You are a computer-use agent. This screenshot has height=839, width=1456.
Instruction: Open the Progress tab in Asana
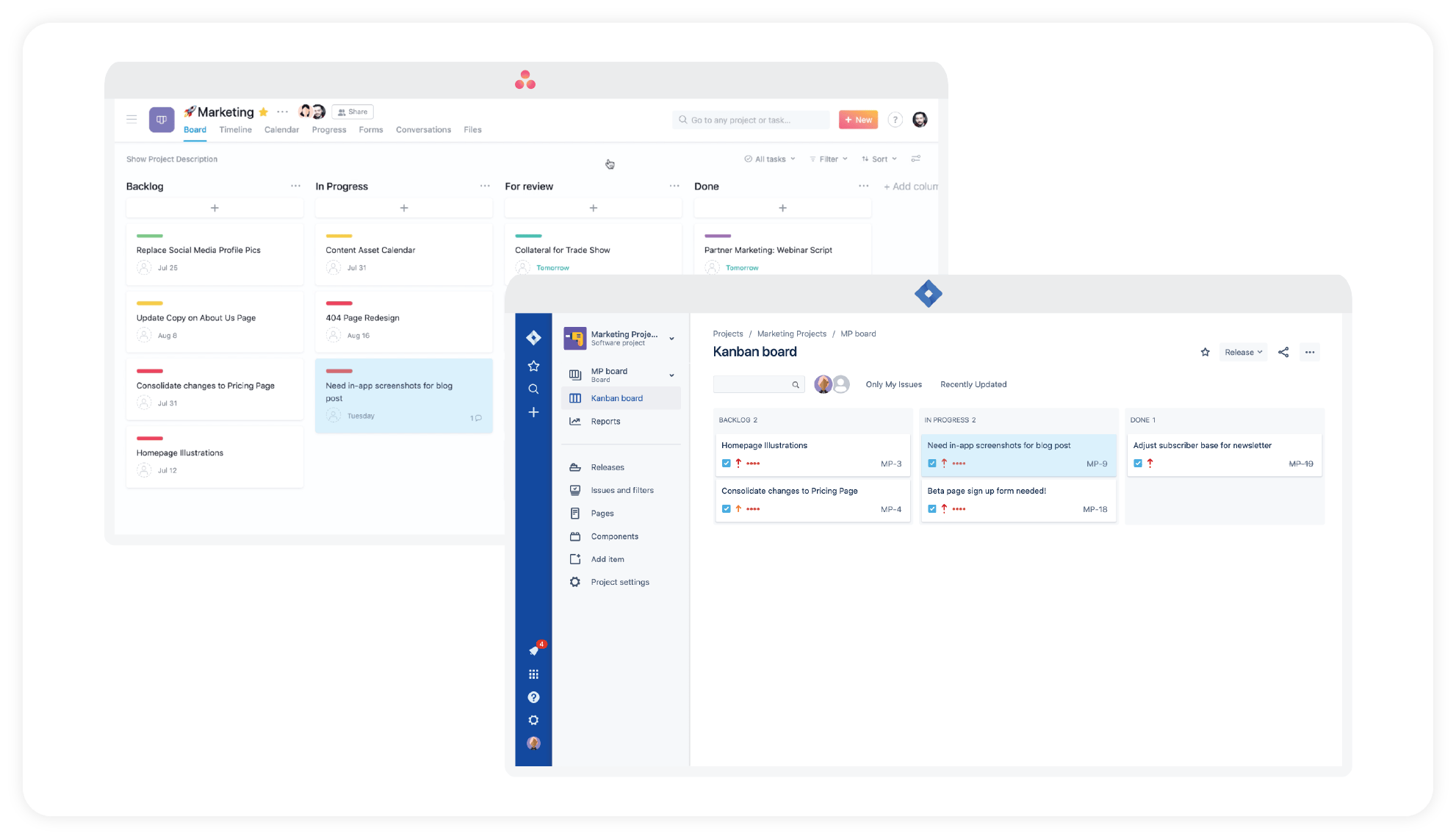click(x=329, y=130)
